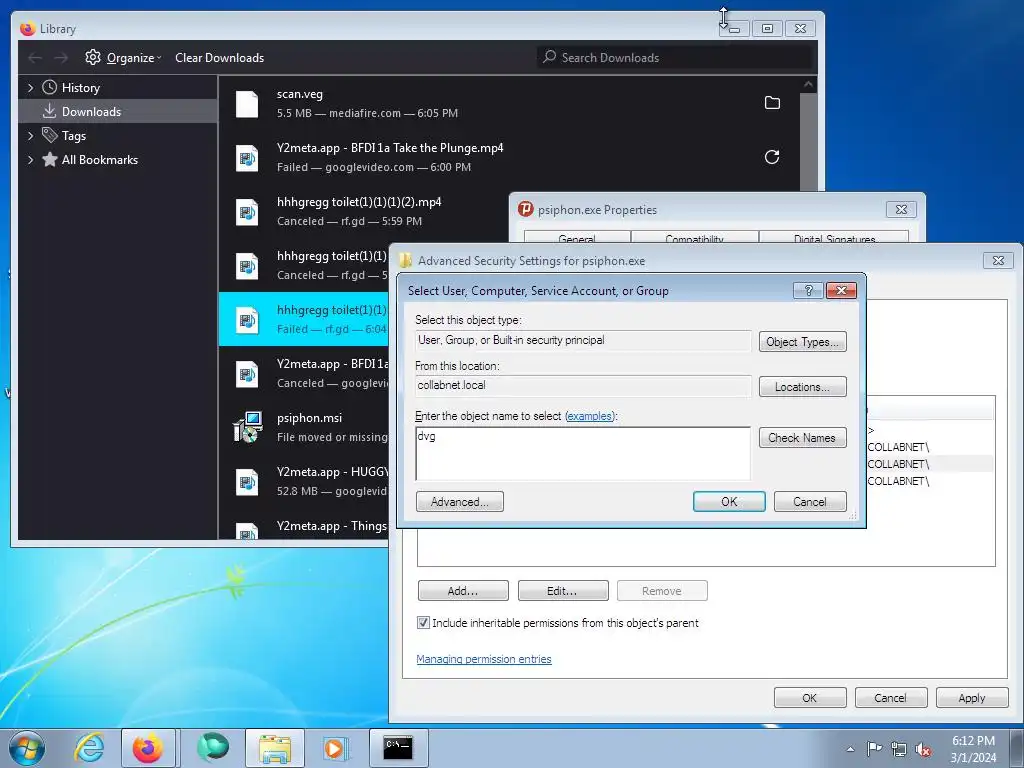Go forward in Library navigation

click(x=61, y=58)
